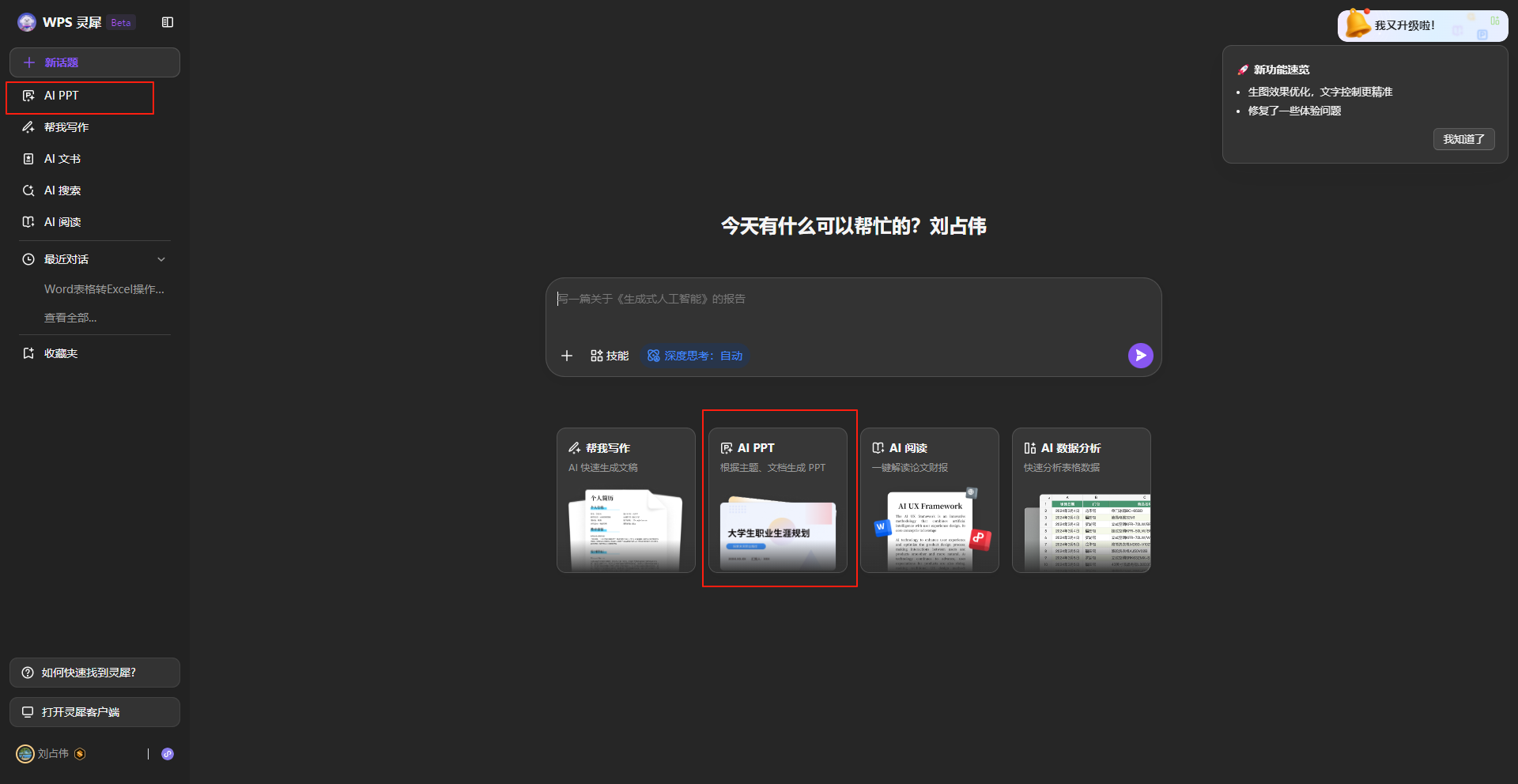Screen dimensions: 1518x784
Task: Open AI 文书 from the sidebar
Action: click(x=62, y=158)
